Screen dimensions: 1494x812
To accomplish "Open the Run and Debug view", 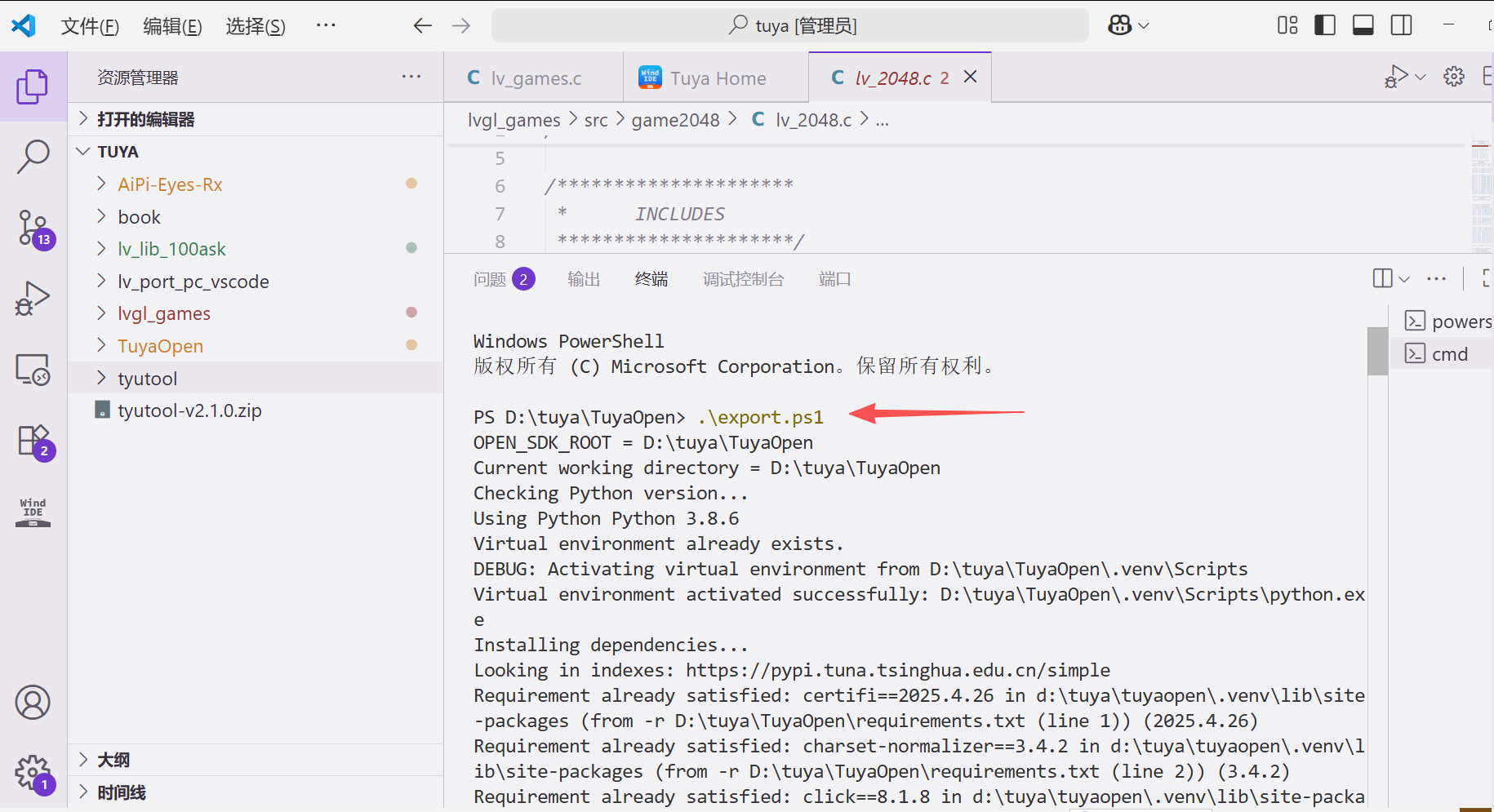I will click(33, 299).
